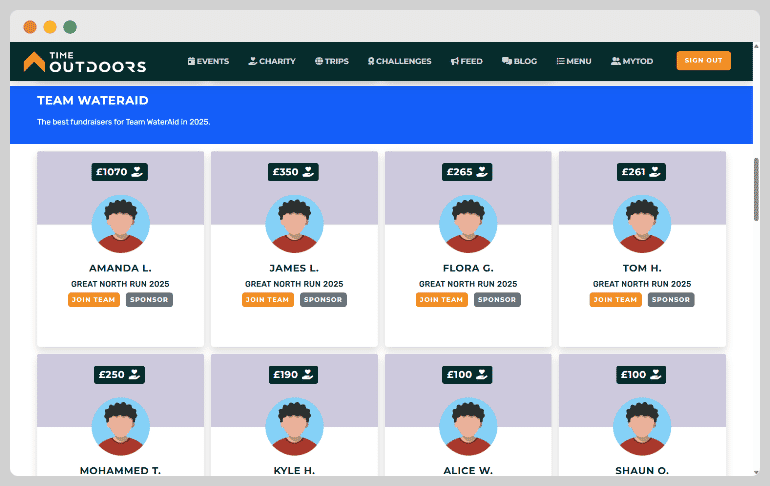The image size is (770, 486).
Task: Click the yellow window minimize dot
Action: 50,27
